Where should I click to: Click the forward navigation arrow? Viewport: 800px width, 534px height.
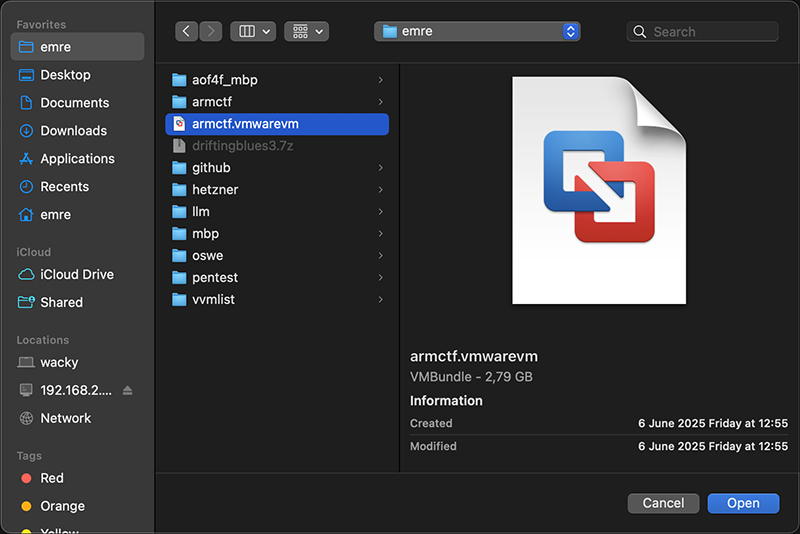click(210, 32)
